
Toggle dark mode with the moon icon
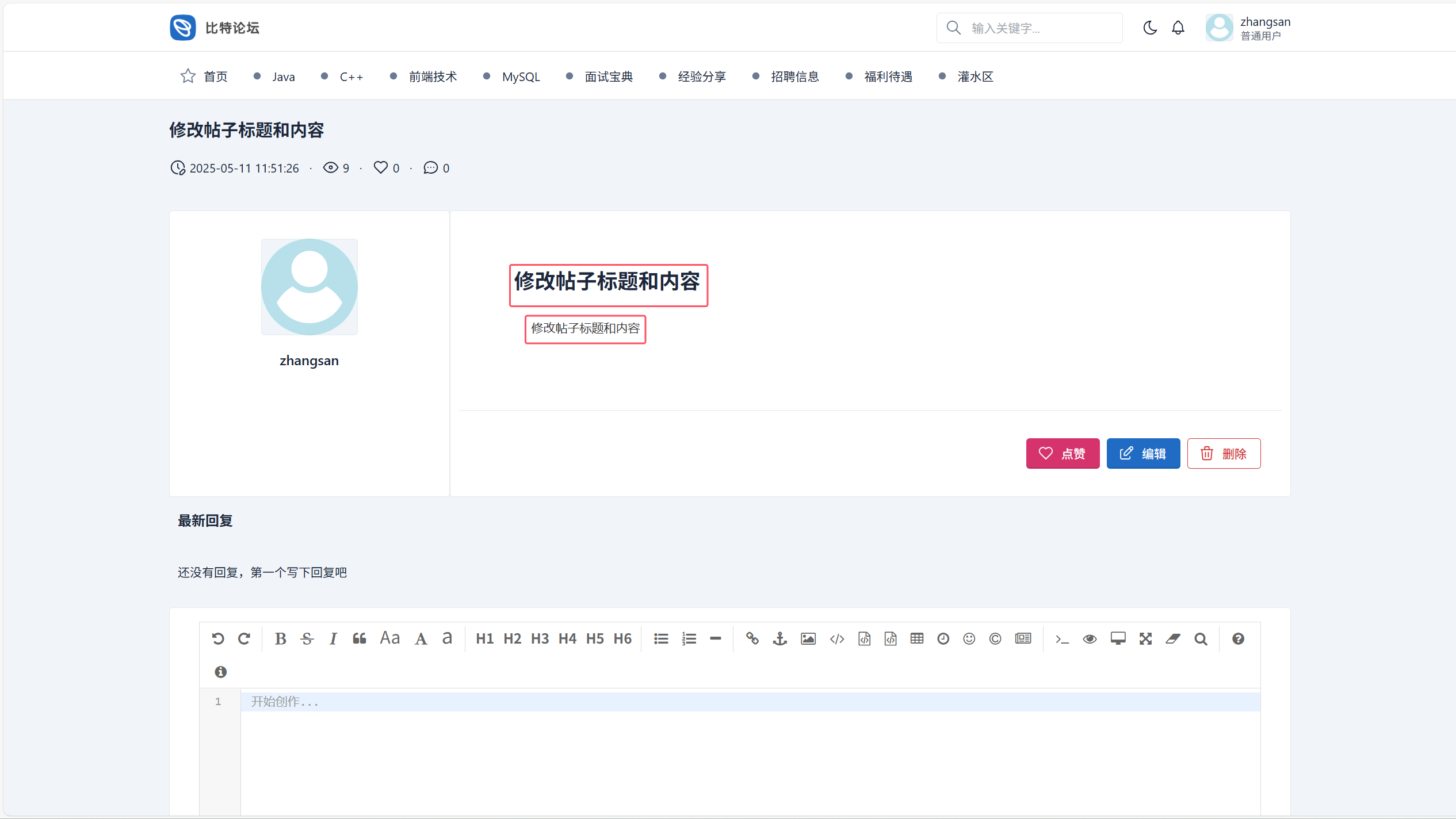(x=1149, y=28)
